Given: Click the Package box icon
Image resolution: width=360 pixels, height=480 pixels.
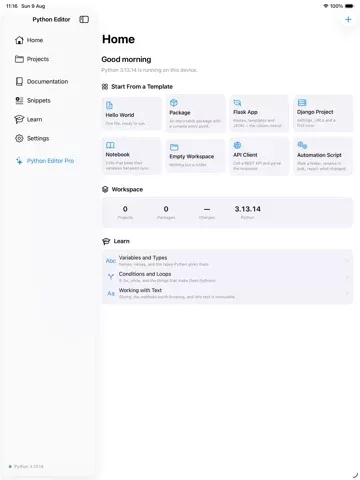Looking at the screenshot, I should pyautogui.click(x=174, y=102).
